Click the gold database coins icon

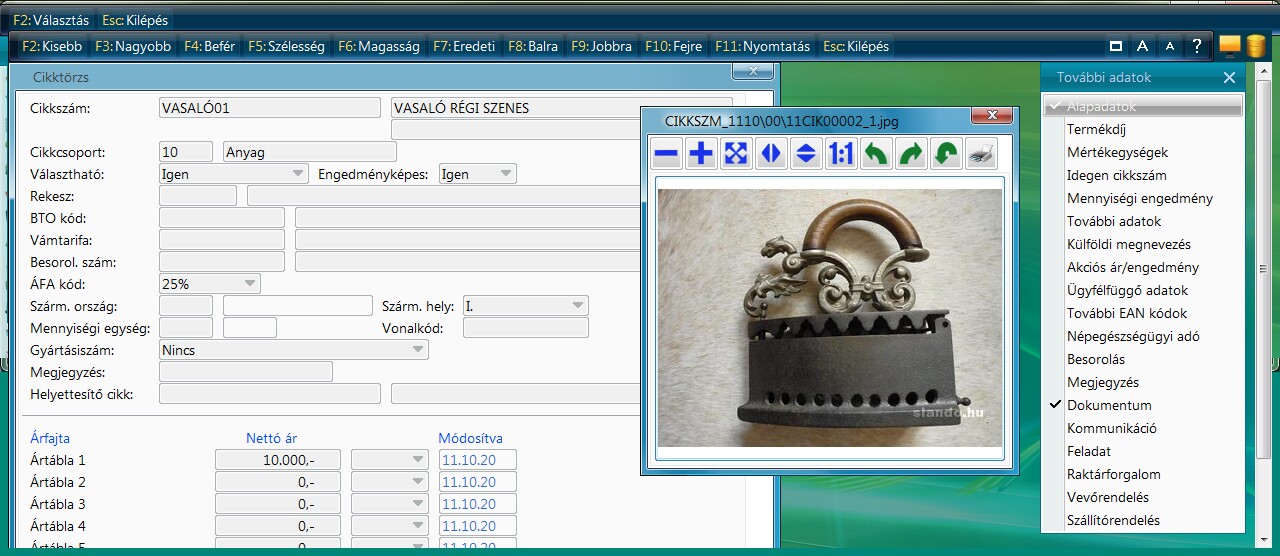pos(1256,46)
